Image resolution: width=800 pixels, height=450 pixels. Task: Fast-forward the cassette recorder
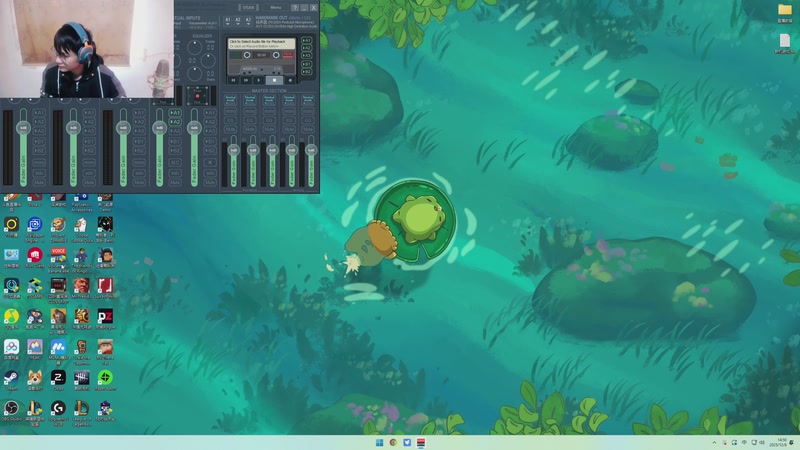[246, 80]
